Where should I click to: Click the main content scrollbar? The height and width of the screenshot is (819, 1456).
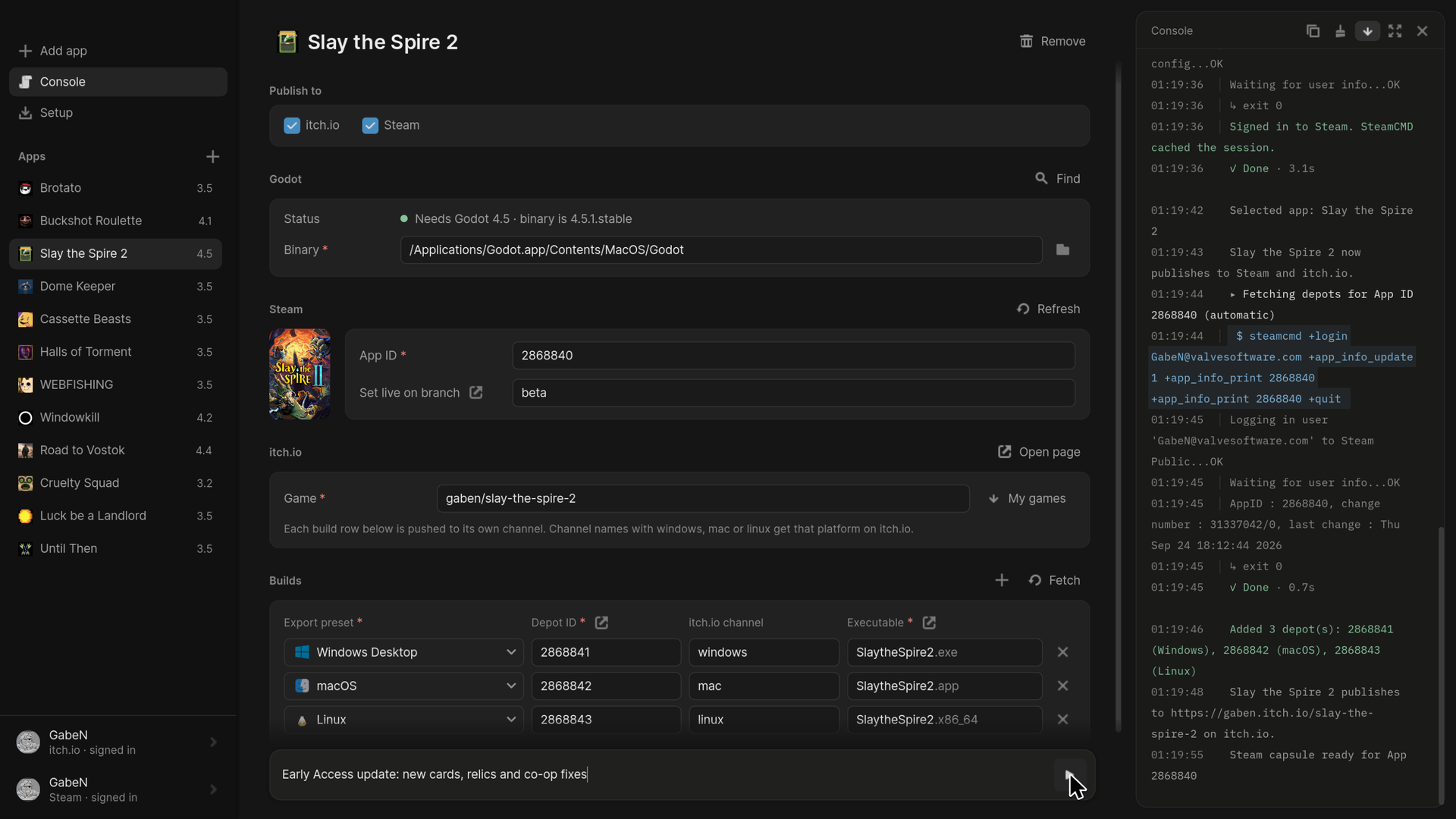[1118, 398]
